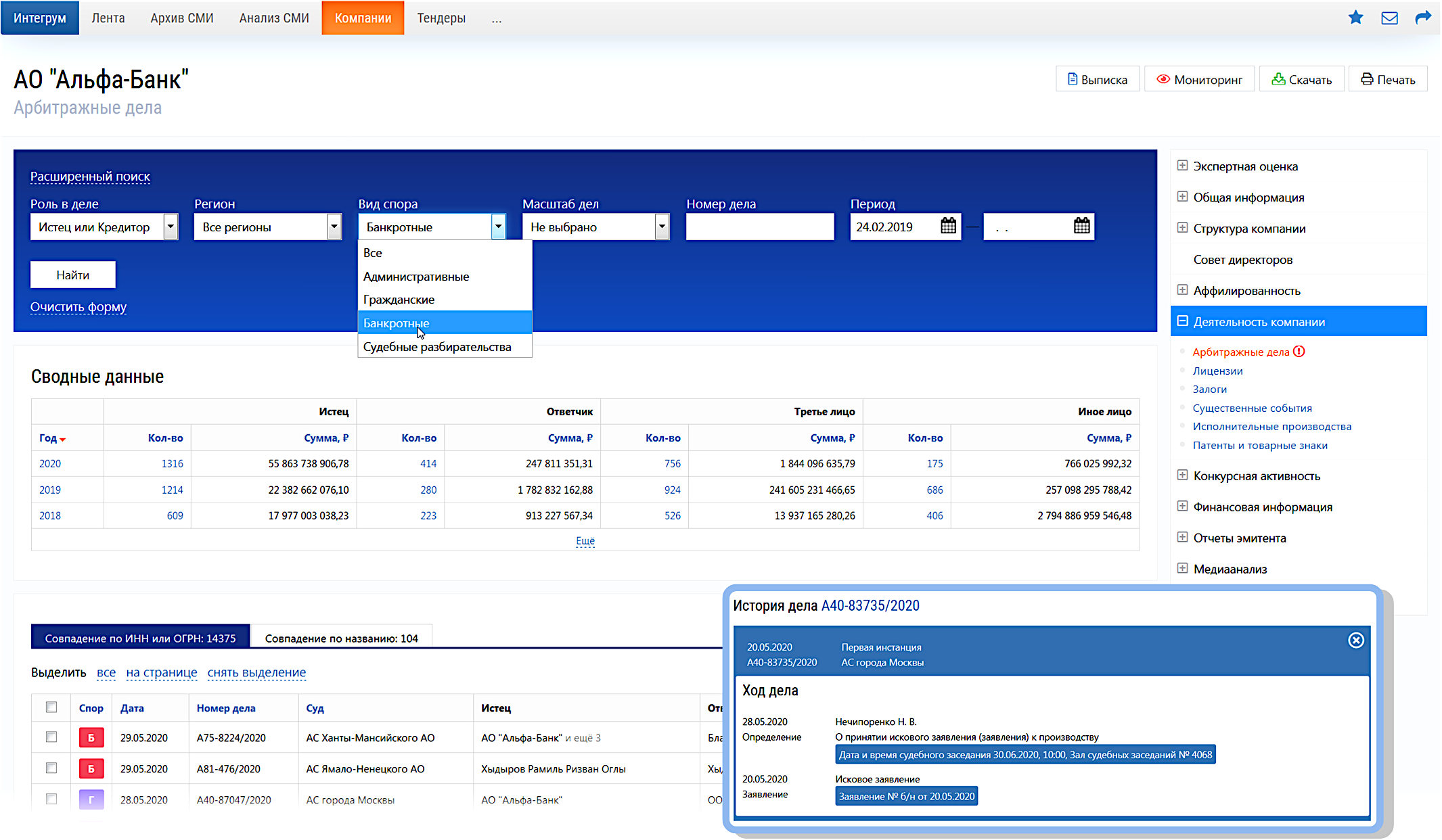Show more summary rows with Ещё

(585, 540)
